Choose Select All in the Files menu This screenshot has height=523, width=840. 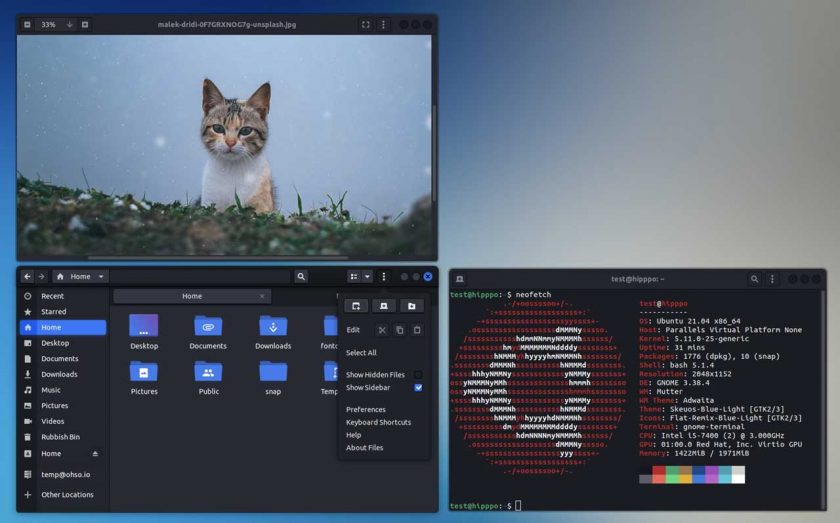pyautogui.click(x=361, y=353)
